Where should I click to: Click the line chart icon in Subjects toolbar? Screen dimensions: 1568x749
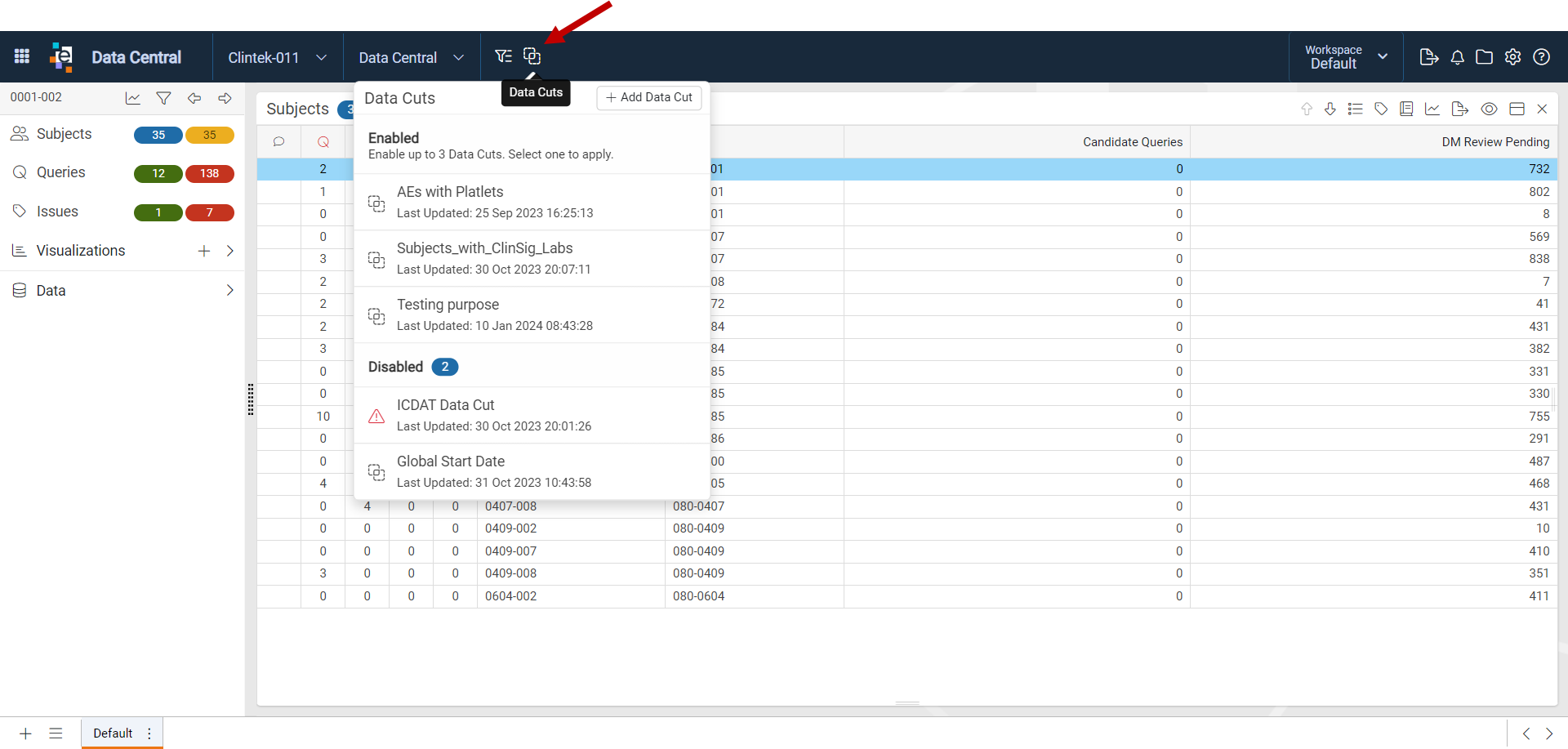pyautogui.click(x=1432, y=109)
